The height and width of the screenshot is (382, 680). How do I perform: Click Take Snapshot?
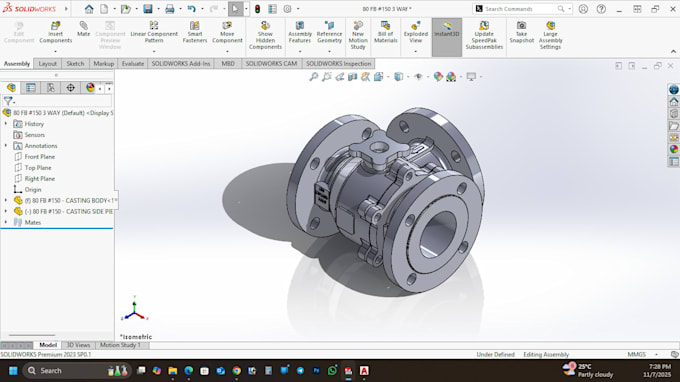[521, 33]
